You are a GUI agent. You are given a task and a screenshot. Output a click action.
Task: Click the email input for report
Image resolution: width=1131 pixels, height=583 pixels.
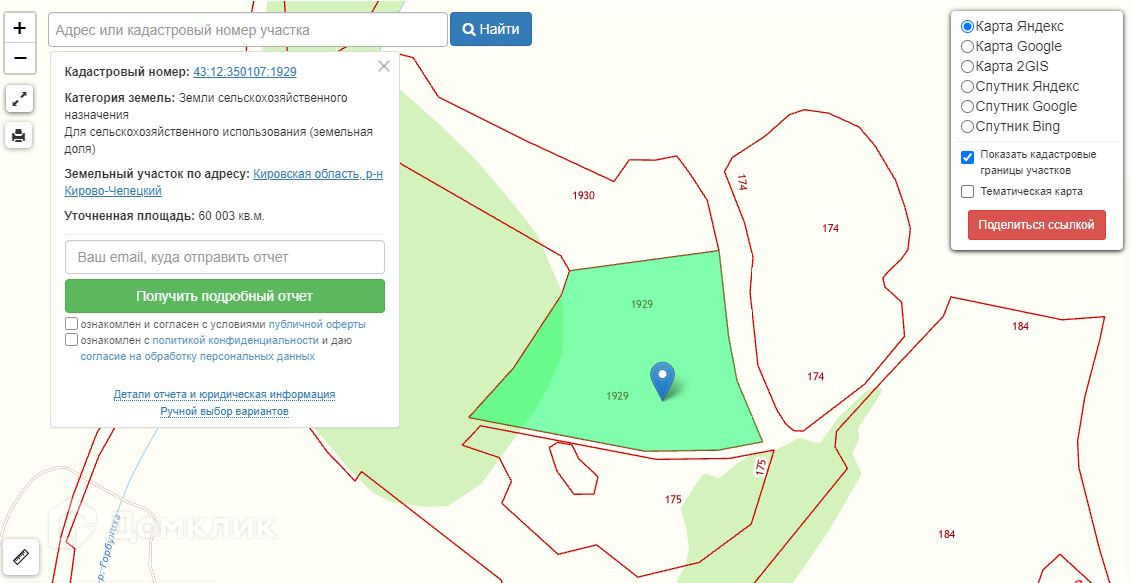tap(224, 257)
